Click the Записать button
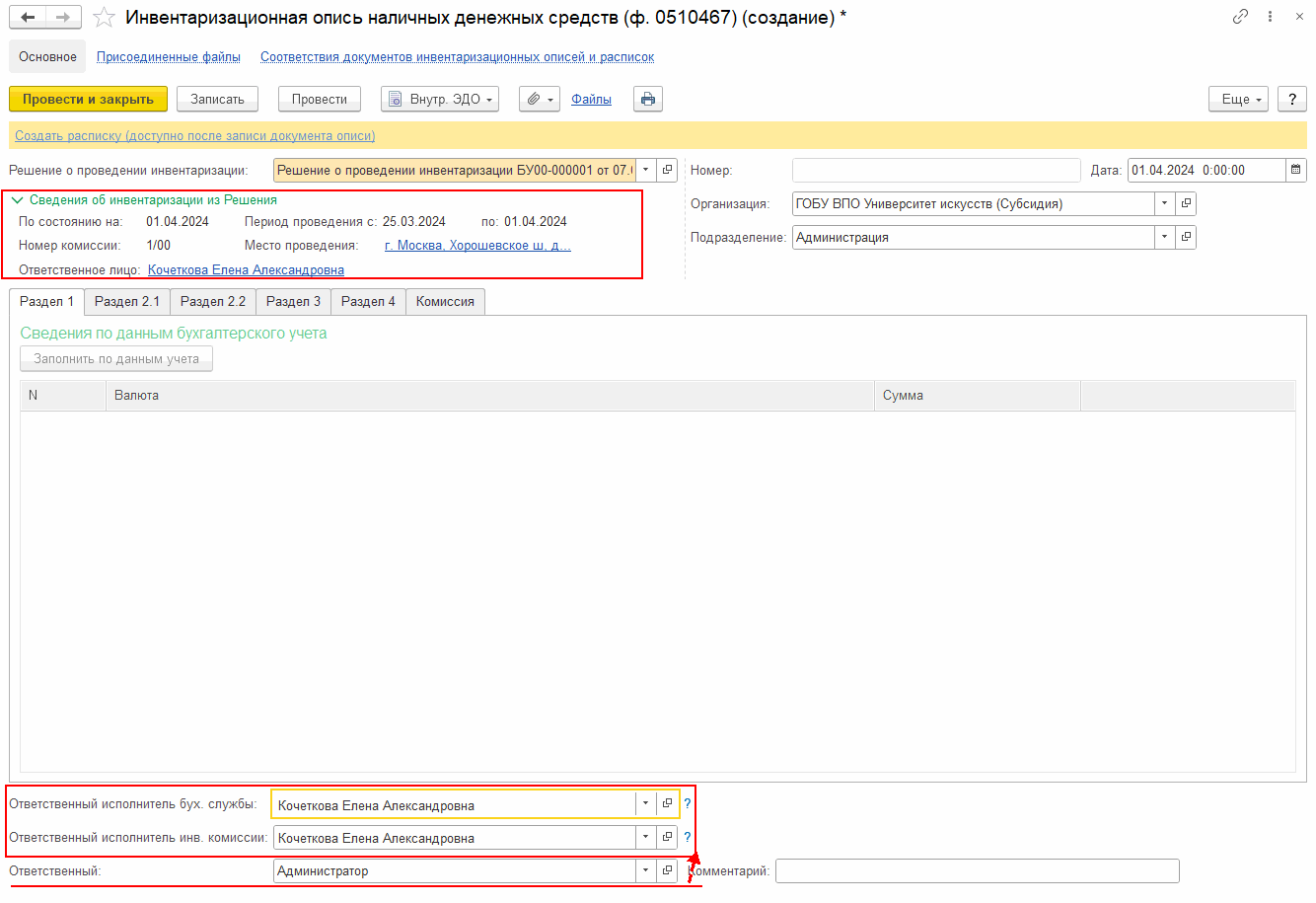1316x903 pixels. pos(217,99)
